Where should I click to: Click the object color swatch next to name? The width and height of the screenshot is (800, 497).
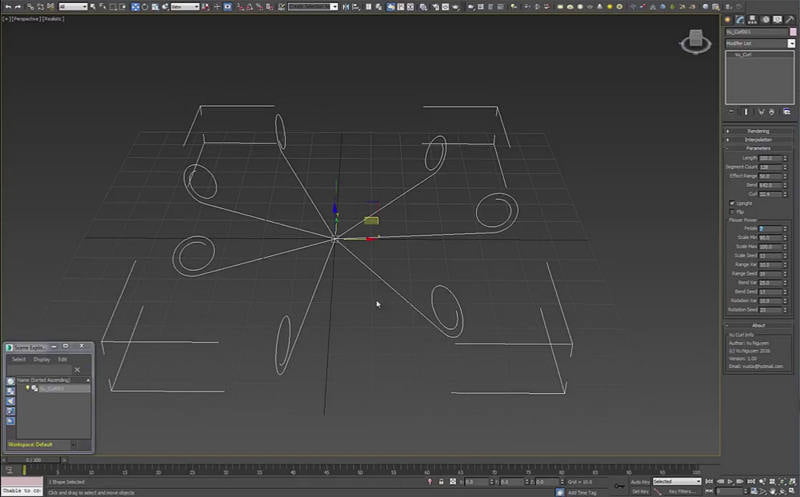click(x=791, y=32)
